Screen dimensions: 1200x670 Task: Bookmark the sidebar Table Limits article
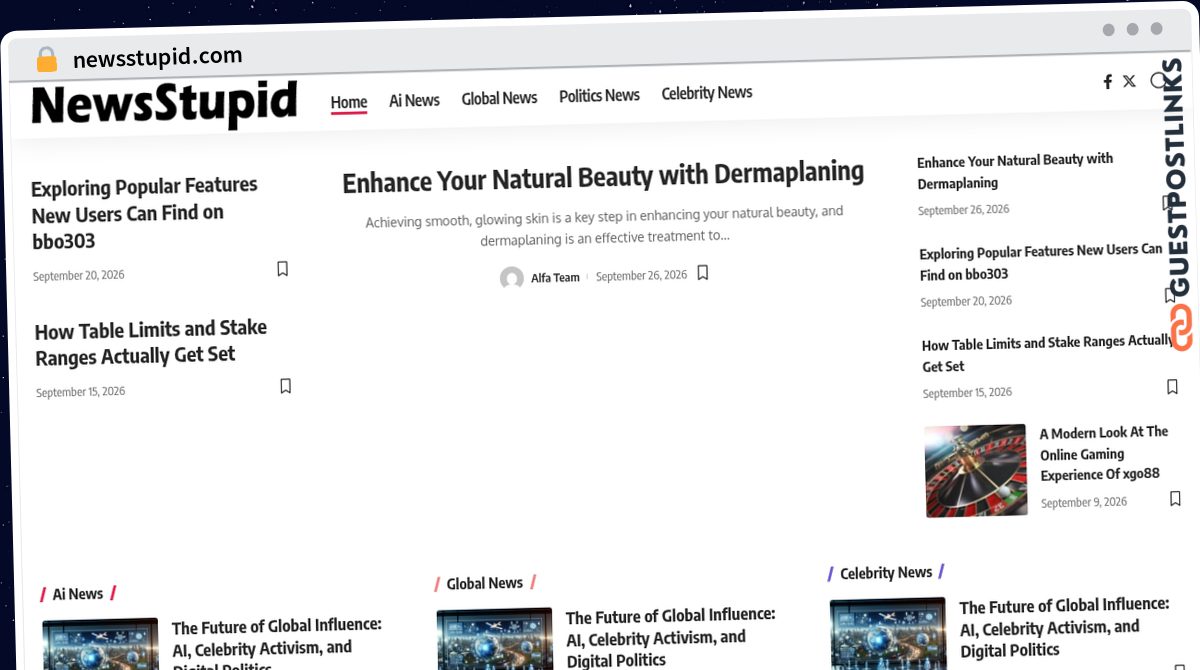click(1172, 387)
